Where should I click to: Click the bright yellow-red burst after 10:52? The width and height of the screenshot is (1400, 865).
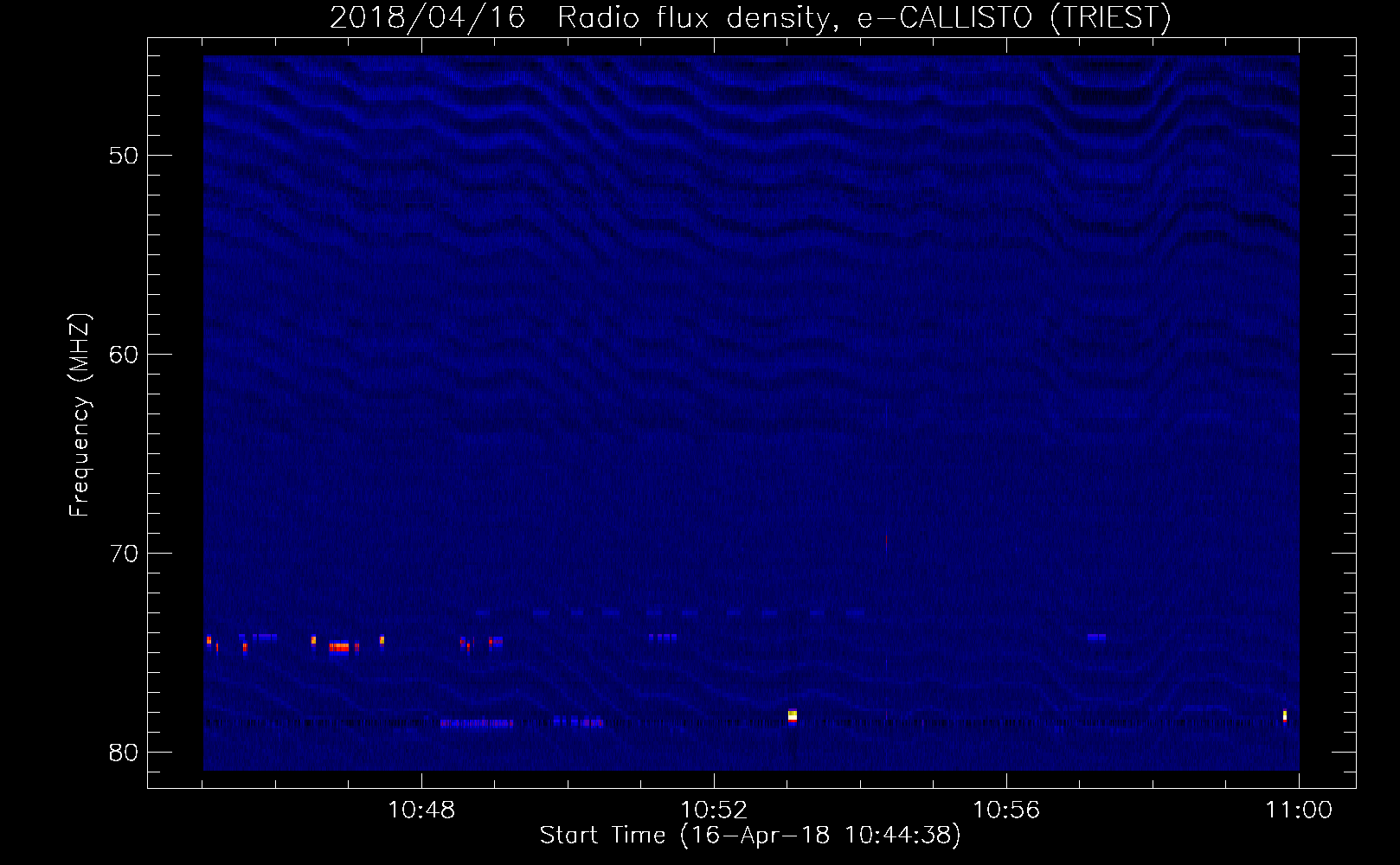point(793,716)
